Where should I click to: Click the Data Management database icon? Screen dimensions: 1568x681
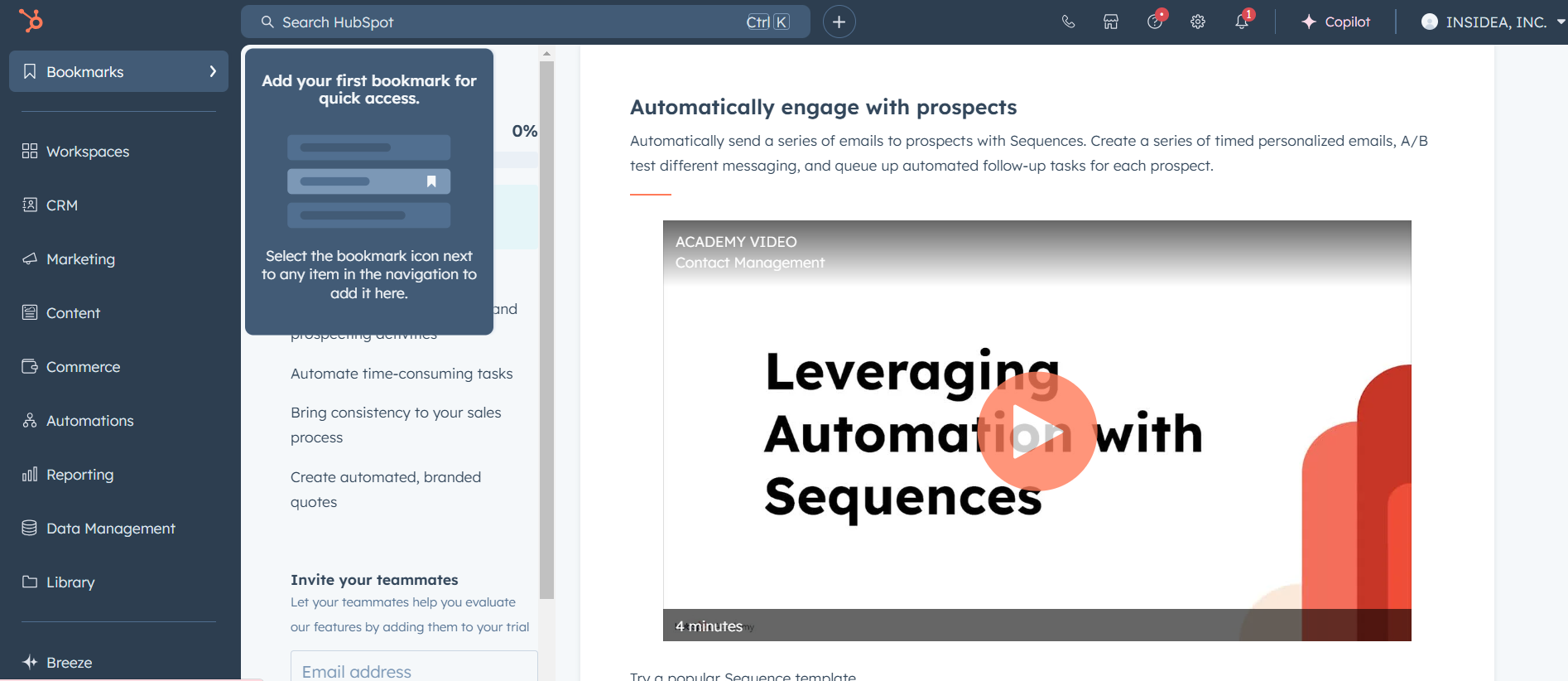[30, 528]
